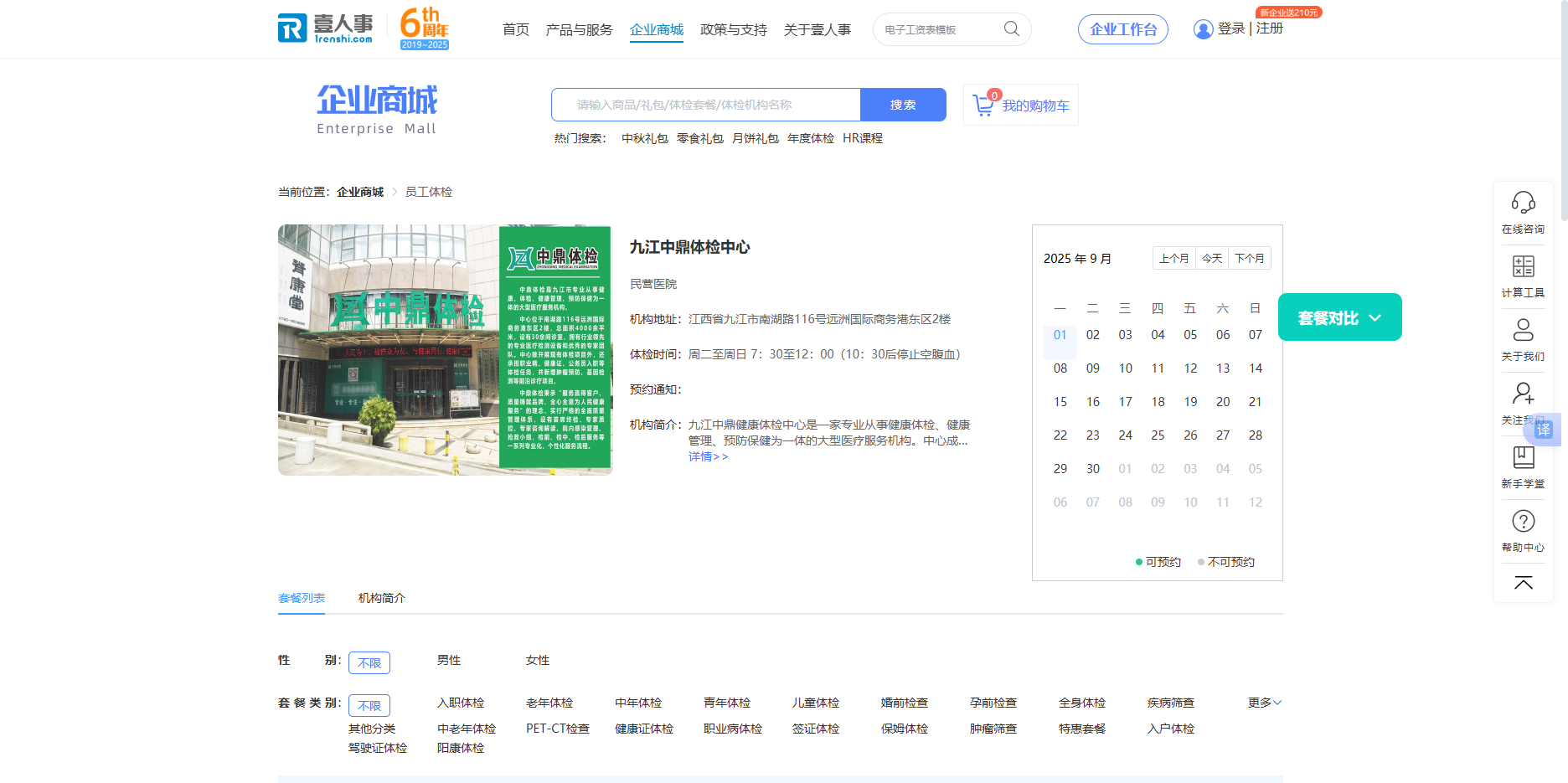Open 帮助中心 question mark icon
Viewport: 1568px width, 783px height.
tap(1523, 521)
